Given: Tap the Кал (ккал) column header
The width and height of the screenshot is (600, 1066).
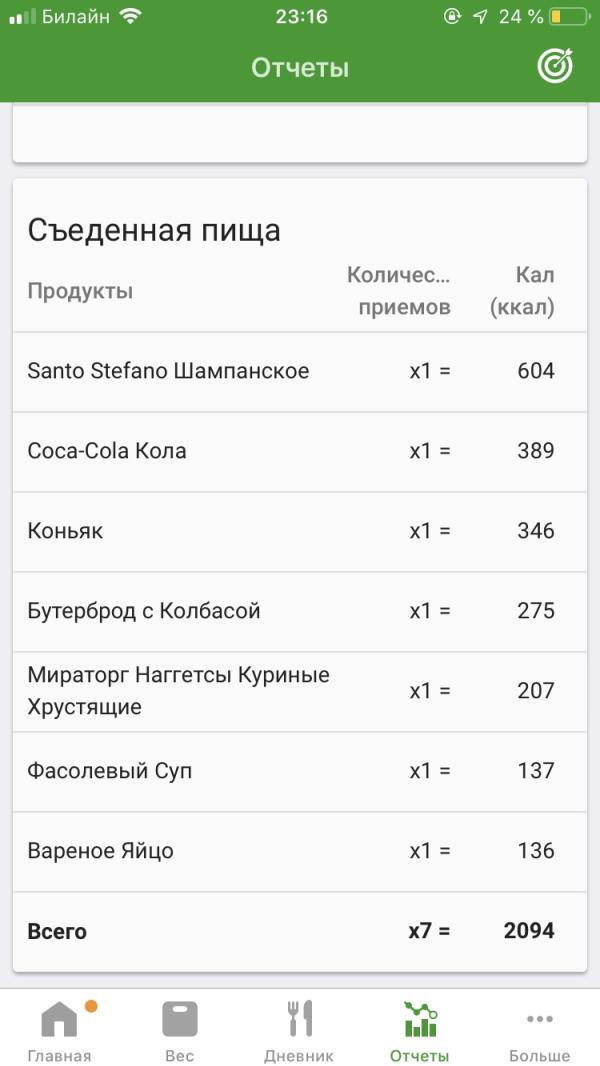Looking at the screenshot, I should tap(522, 291).
